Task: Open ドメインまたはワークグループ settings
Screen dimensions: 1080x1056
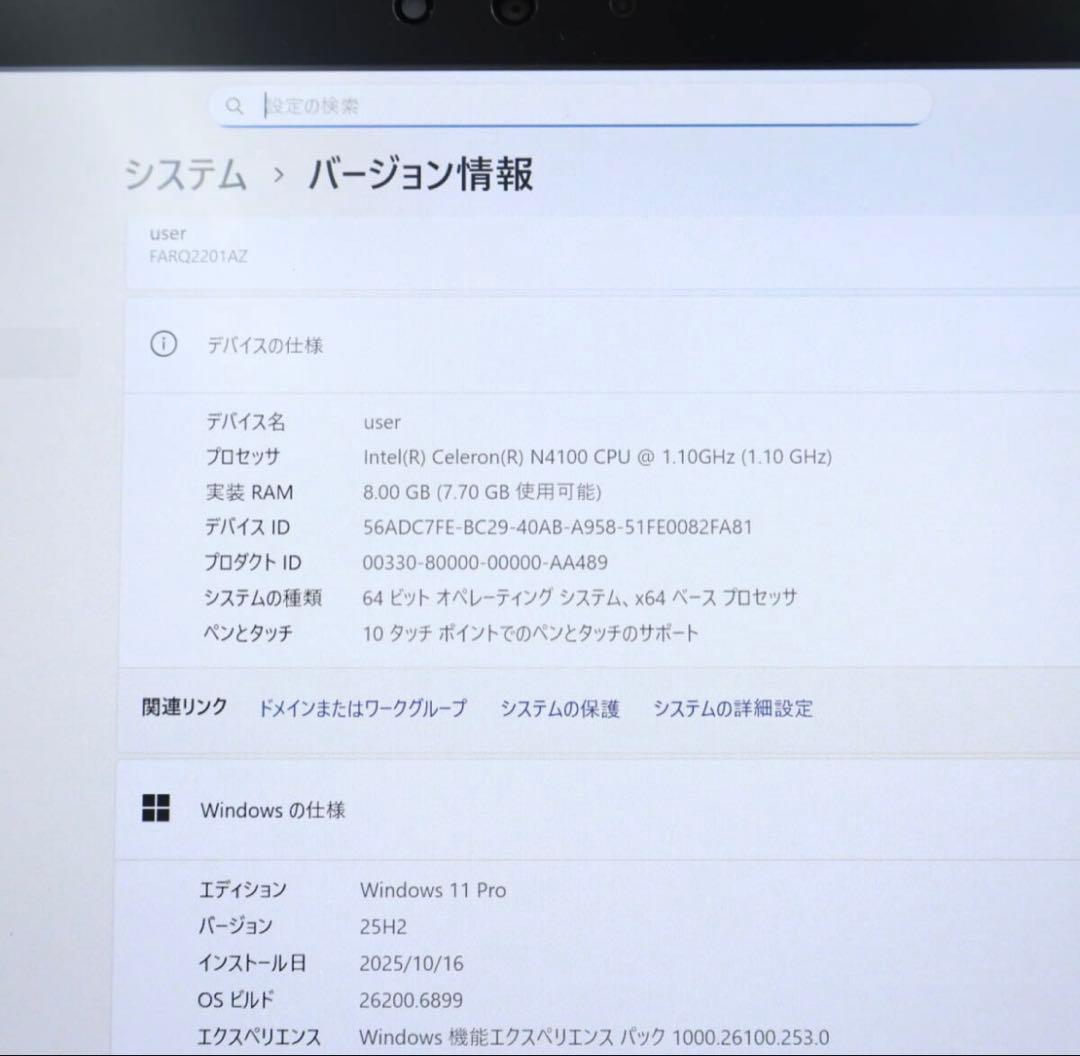Action: [x=362, y=709]
